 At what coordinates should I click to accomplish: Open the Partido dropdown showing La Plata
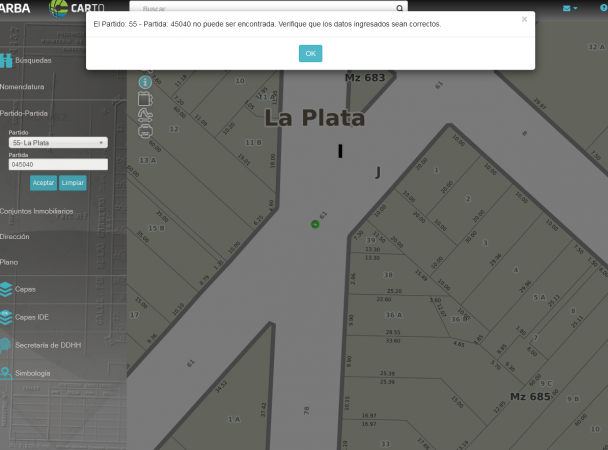58,143
